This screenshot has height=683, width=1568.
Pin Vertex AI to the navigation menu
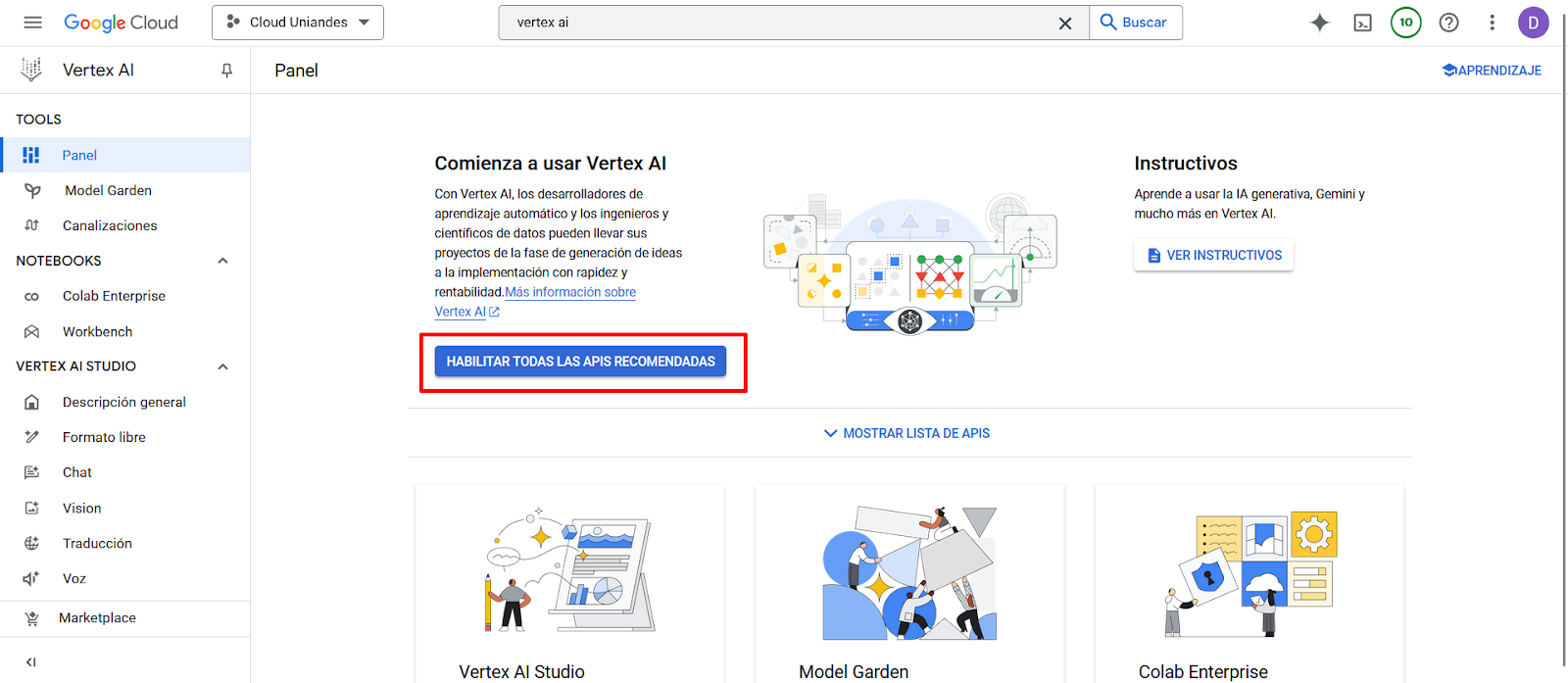pos(226,70)
